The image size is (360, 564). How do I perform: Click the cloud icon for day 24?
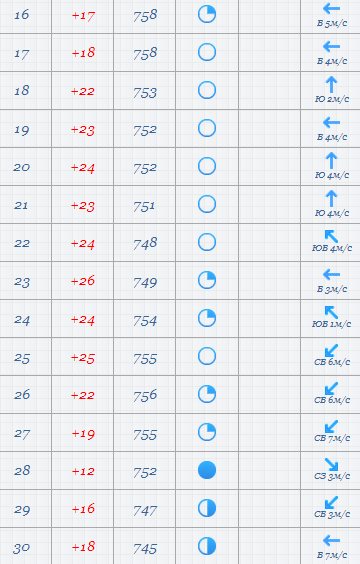207,318
